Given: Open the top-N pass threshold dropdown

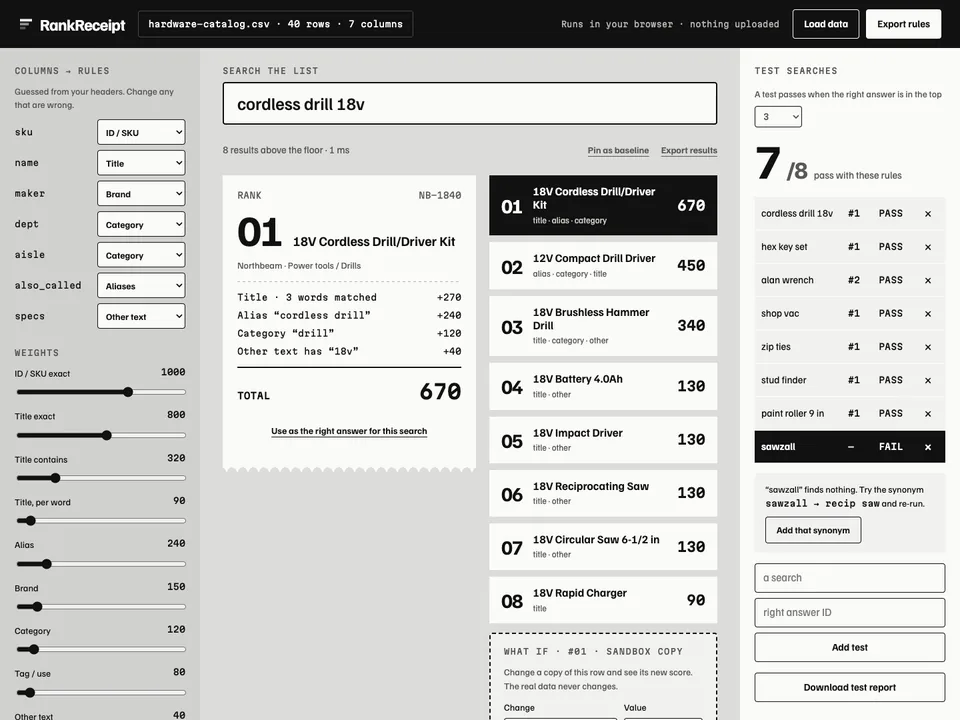Looking at the screenshot, I should (x=778, y=116).
